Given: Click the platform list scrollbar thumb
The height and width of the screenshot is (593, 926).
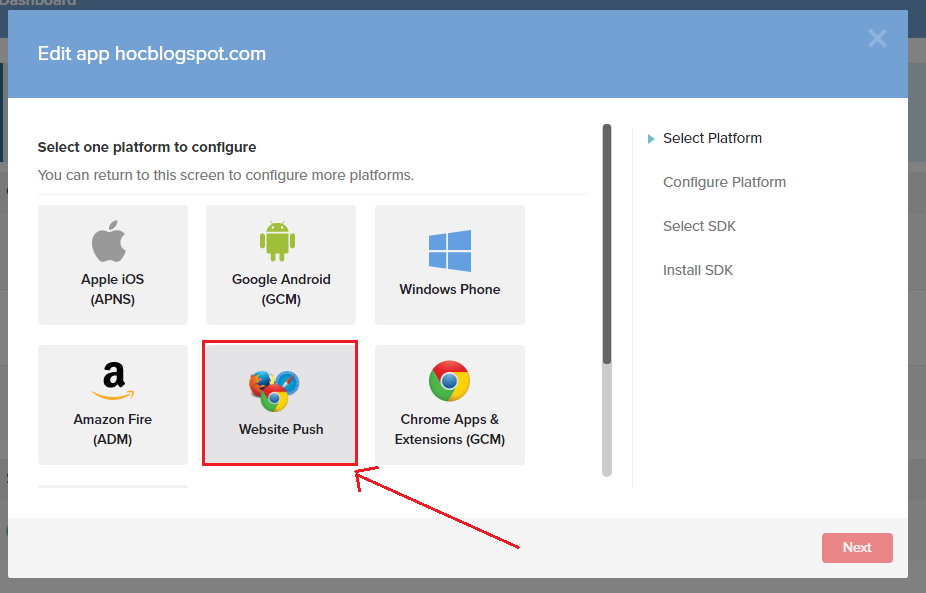Looking at the screenshot, I should click(607, 244).
